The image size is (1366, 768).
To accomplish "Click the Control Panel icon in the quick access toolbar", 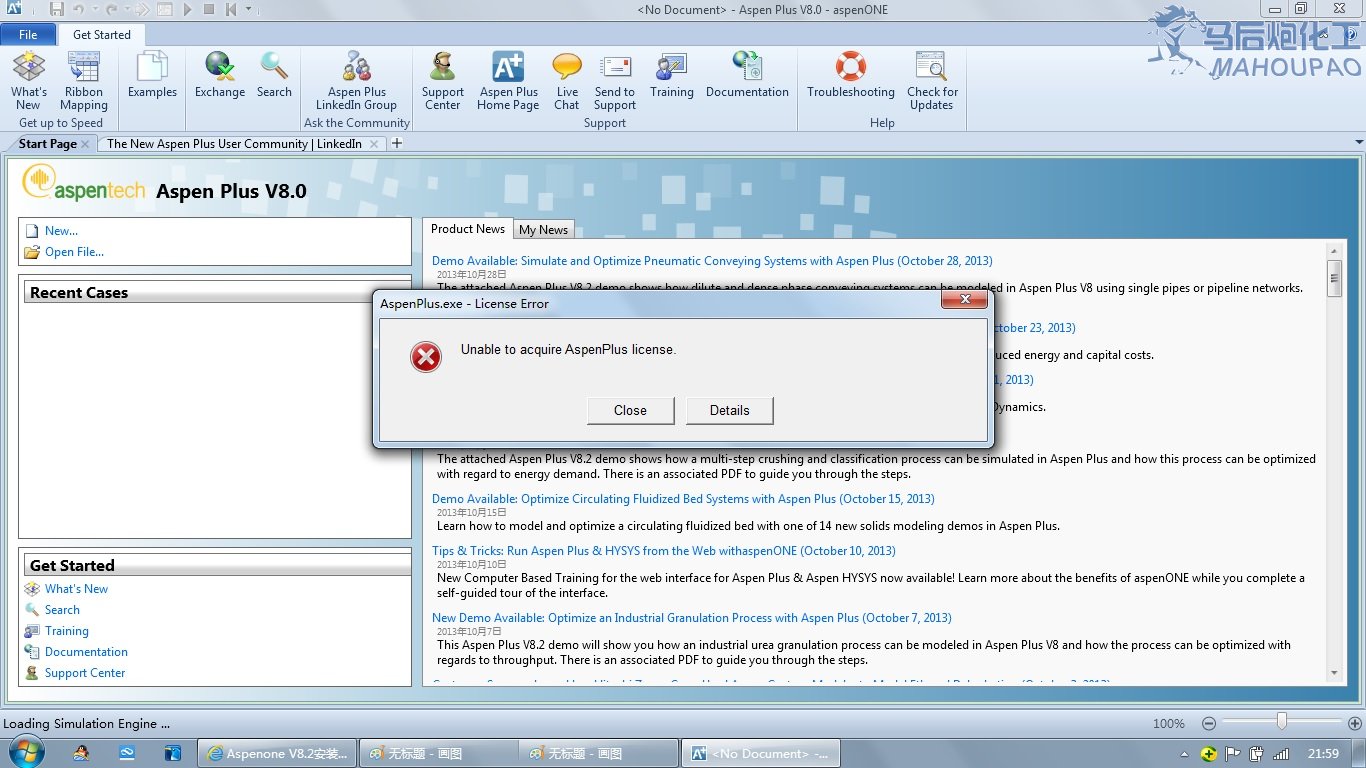I will click(164, 9).
